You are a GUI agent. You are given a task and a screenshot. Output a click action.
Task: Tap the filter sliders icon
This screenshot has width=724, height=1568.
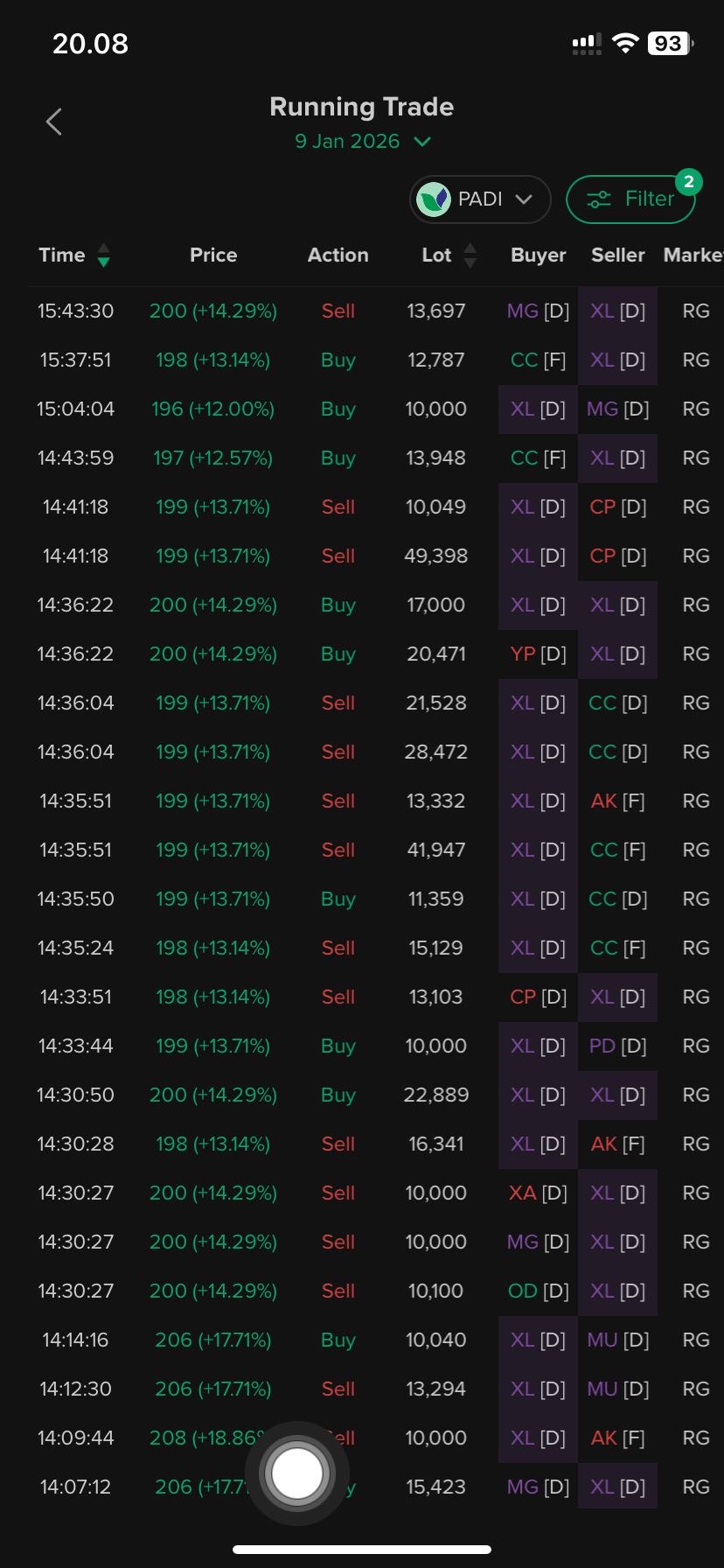click(x=599, y=199)
